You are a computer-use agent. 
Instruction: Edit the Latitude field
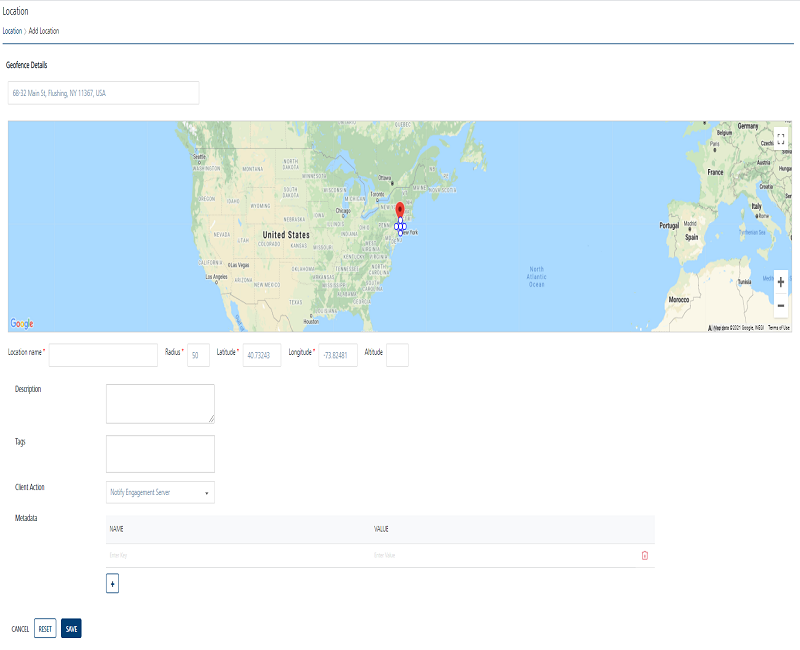(262, 355)
